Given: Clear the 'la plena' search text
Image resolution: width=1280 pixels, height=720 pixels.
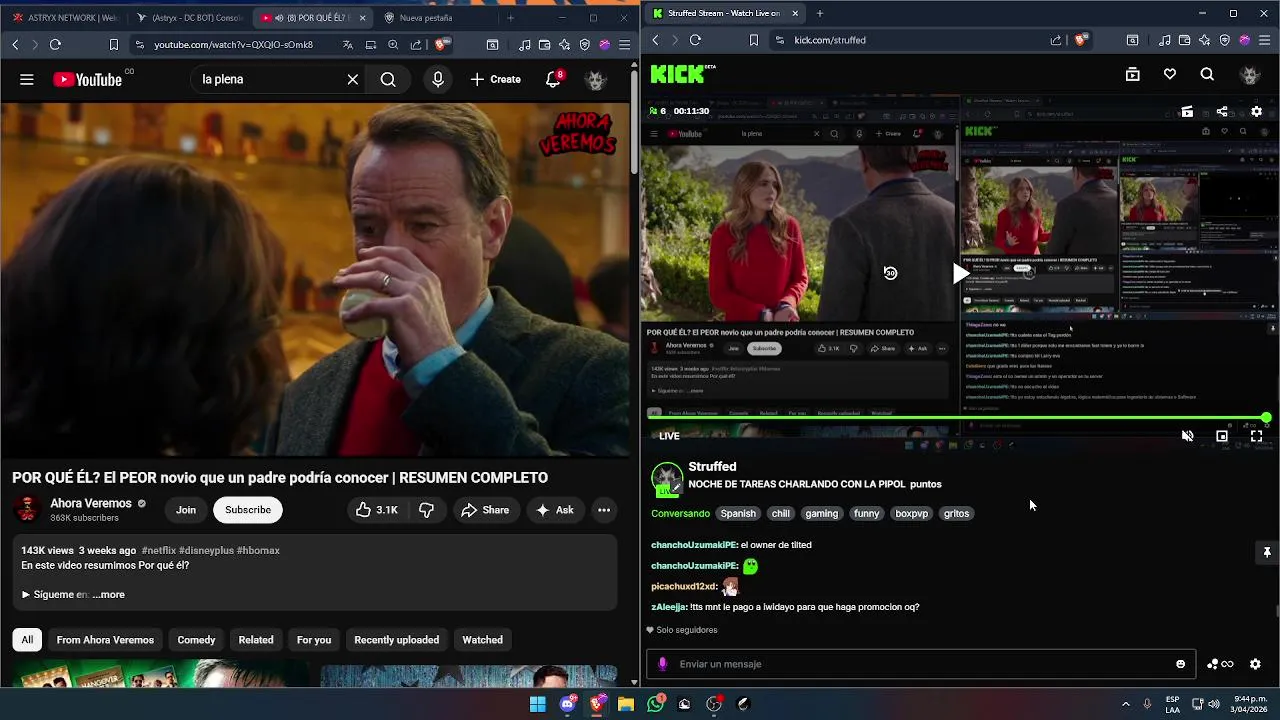Looking at the screenshot, I should click(353, 79).
